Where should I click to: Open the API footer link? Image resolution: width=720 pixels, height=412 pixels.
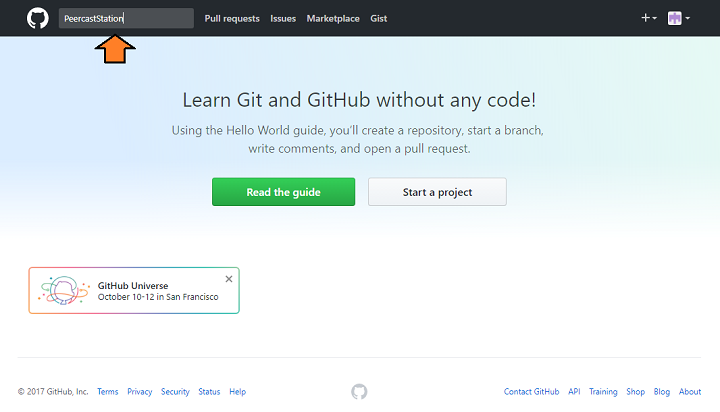click(x=574, y=392)
